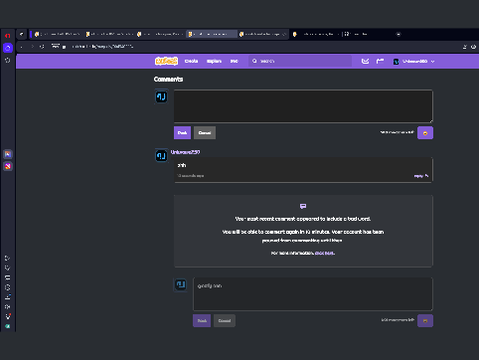Open emoji picker beside the reply box
The width and height of the screenshot is (479, 360).
(x=425, y=321)
